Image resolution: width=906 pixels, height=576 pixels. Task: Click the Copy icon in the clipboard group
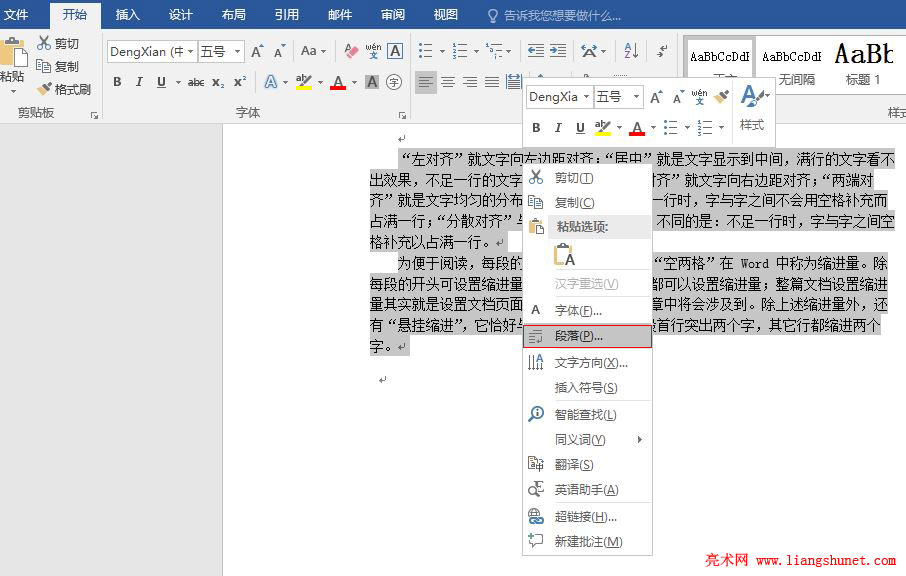pos(43,66)
